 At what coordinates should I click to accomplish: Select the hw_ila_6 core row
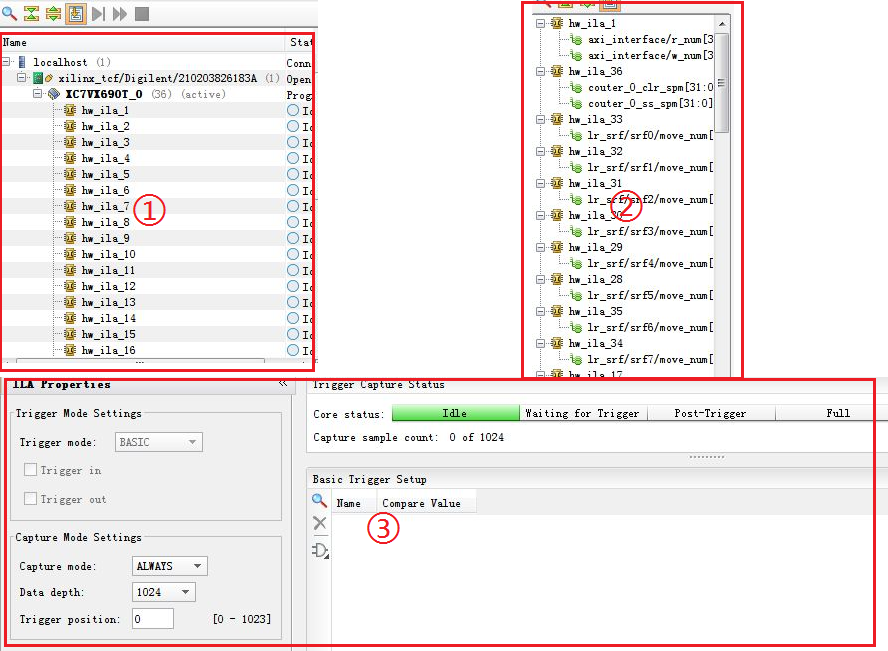pyautogui.click(x=105, y=190)
